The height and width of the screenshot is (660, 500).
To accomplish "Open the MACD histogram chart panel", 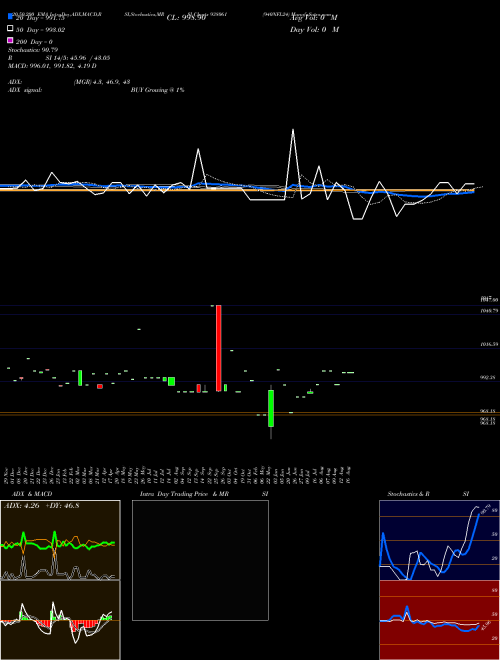I will click(60, 620).
